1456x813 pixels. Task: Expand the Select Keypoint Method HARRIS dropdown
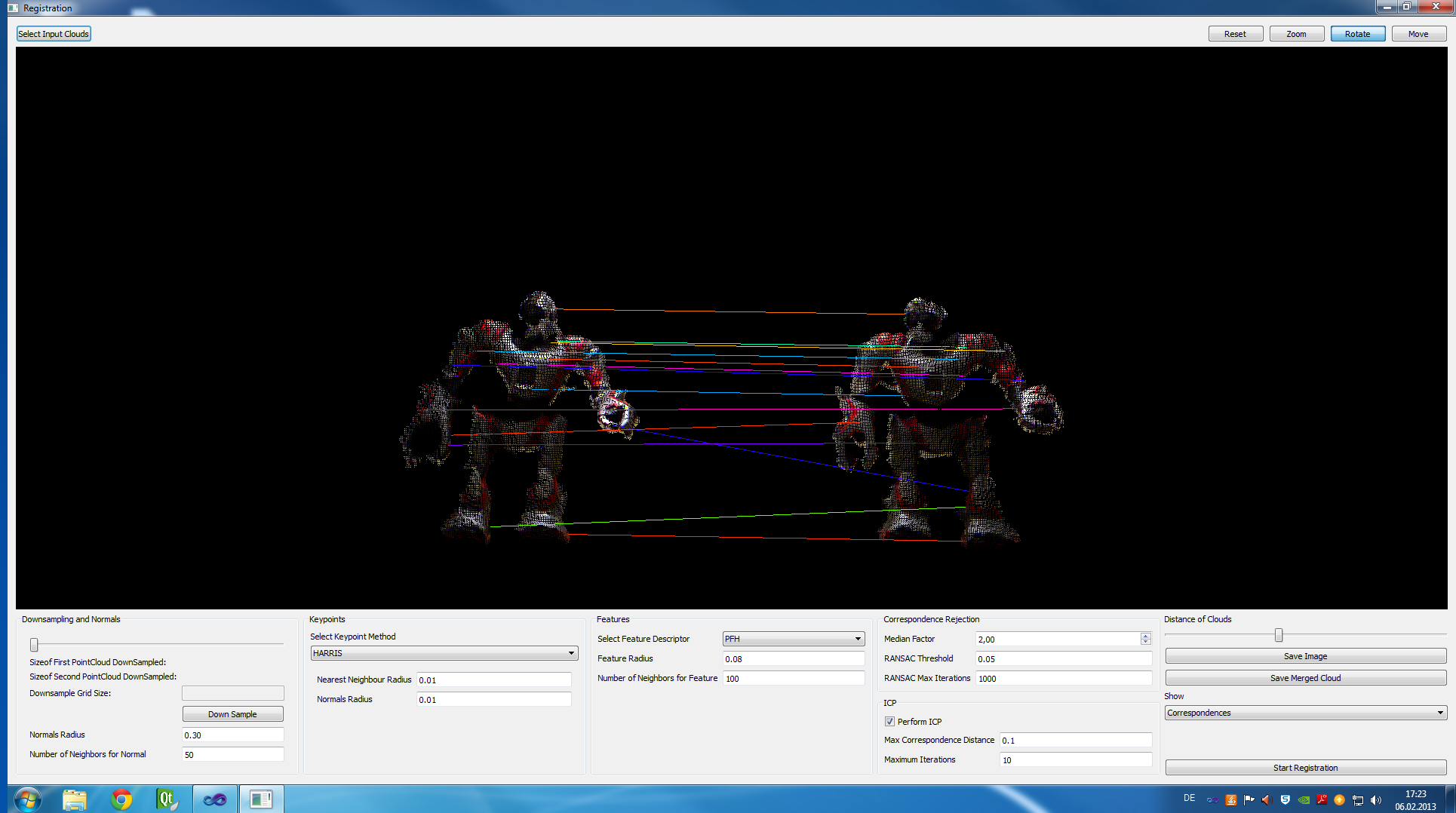(444, 653)
